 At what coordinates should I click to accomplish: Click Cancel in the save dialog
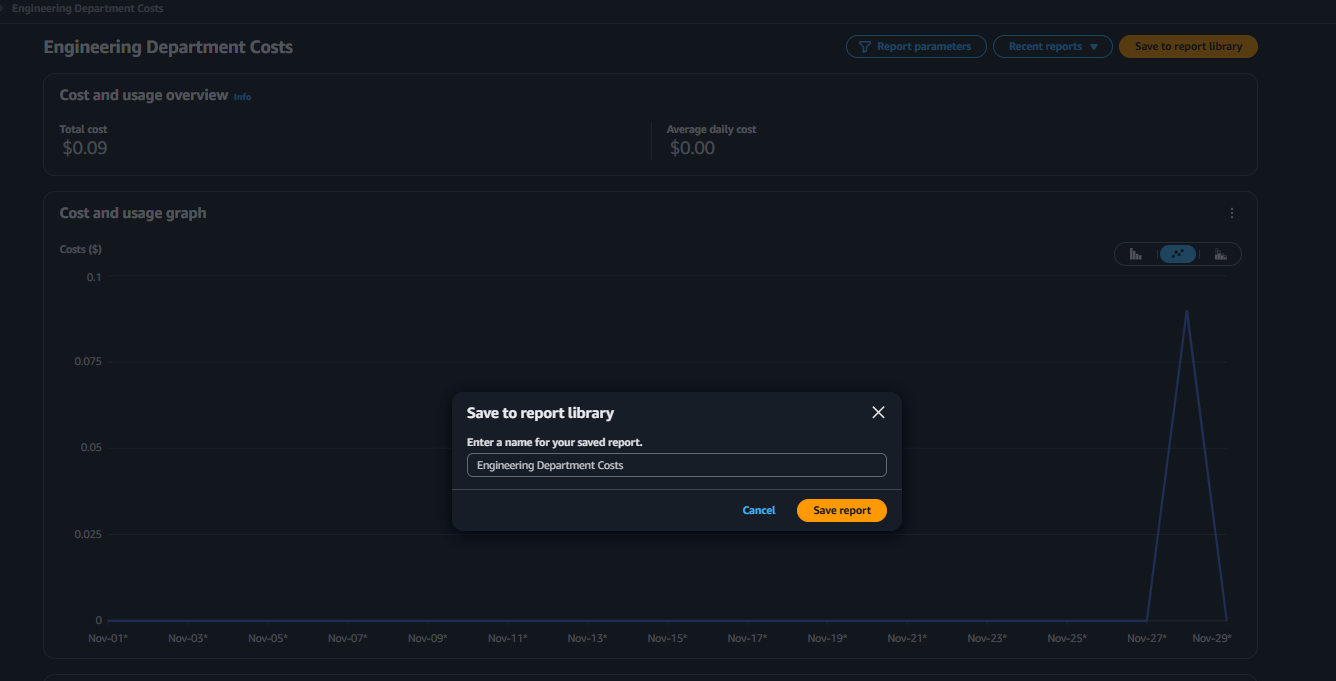pyautogui.click(x=758, y=510)
